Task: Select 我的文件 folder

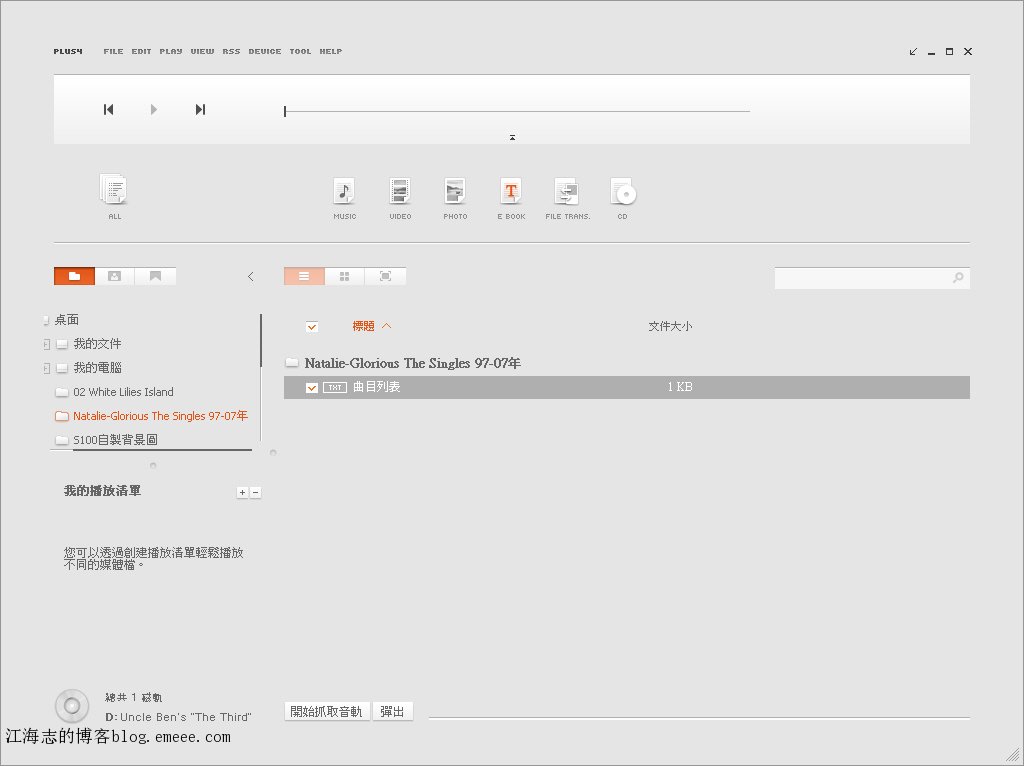Action: point(97,343)
